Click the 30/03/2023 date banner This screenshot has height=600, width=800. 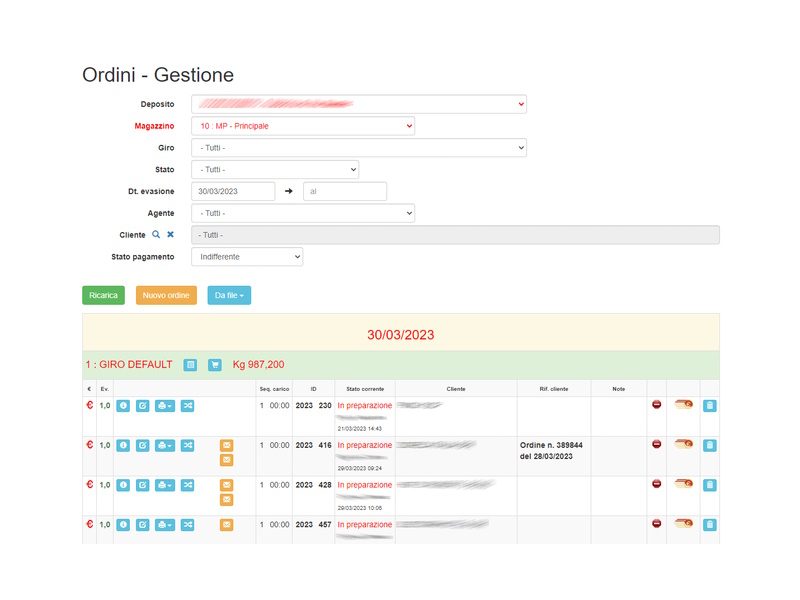click(x=401, y=335)
